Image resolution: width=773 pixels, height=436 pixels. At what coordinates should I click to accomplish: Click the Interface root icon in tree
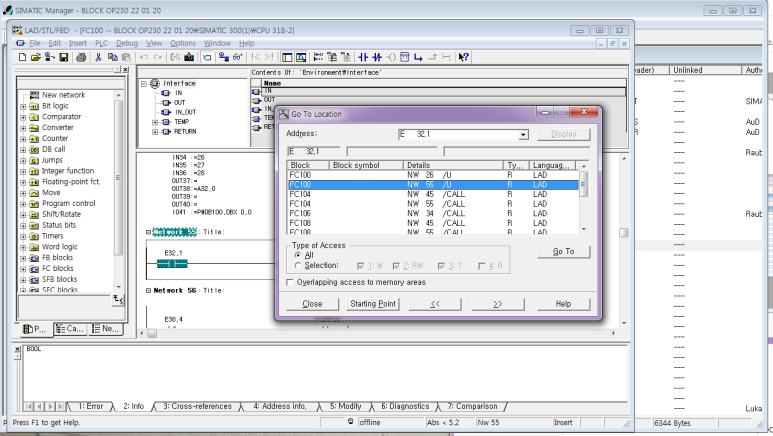(x=154, y=83)
